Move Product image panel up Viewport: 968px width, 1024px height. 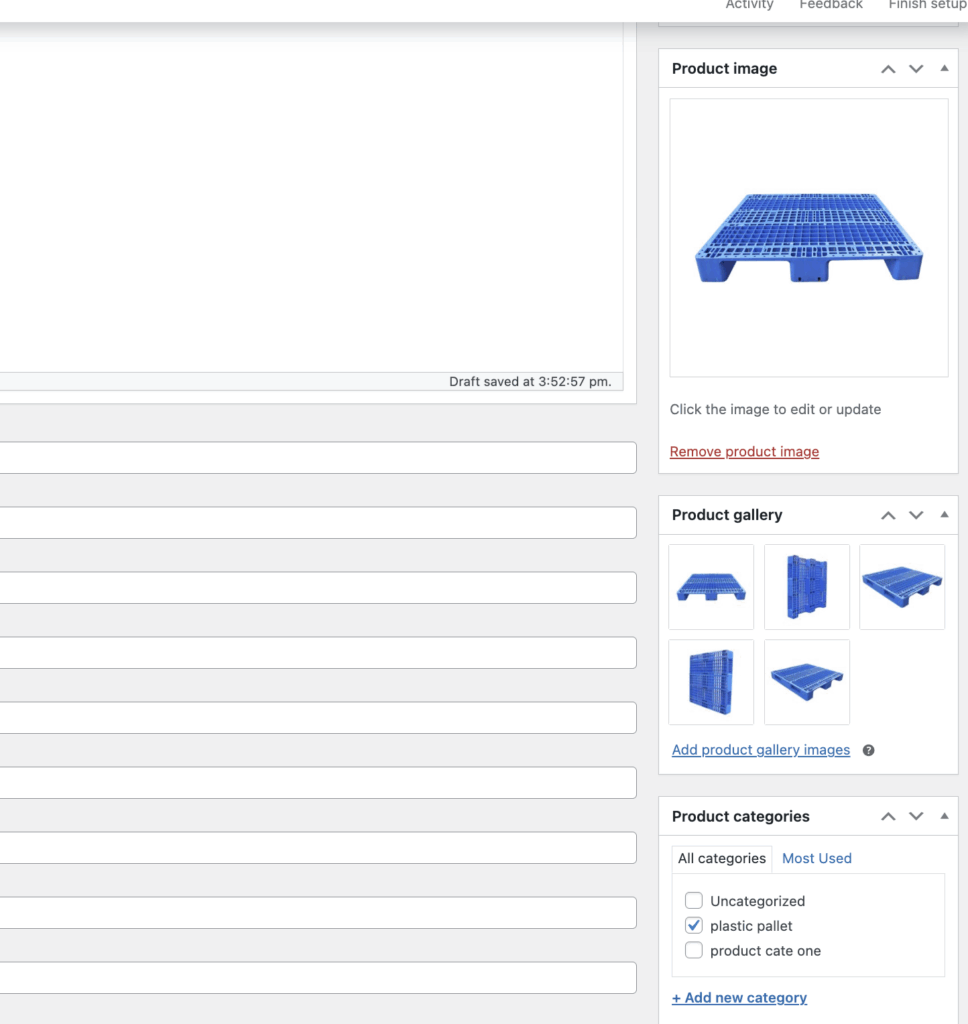click(887, 69)
